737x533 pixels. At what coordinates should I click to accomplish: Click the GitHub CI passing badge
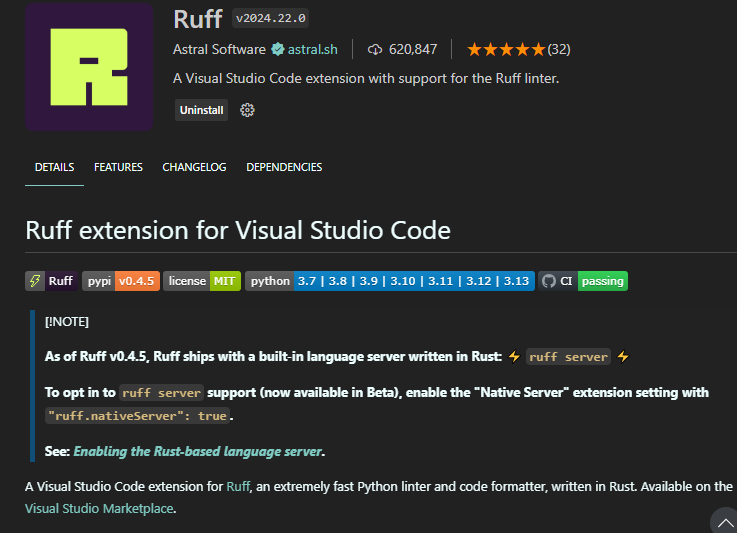583,281
